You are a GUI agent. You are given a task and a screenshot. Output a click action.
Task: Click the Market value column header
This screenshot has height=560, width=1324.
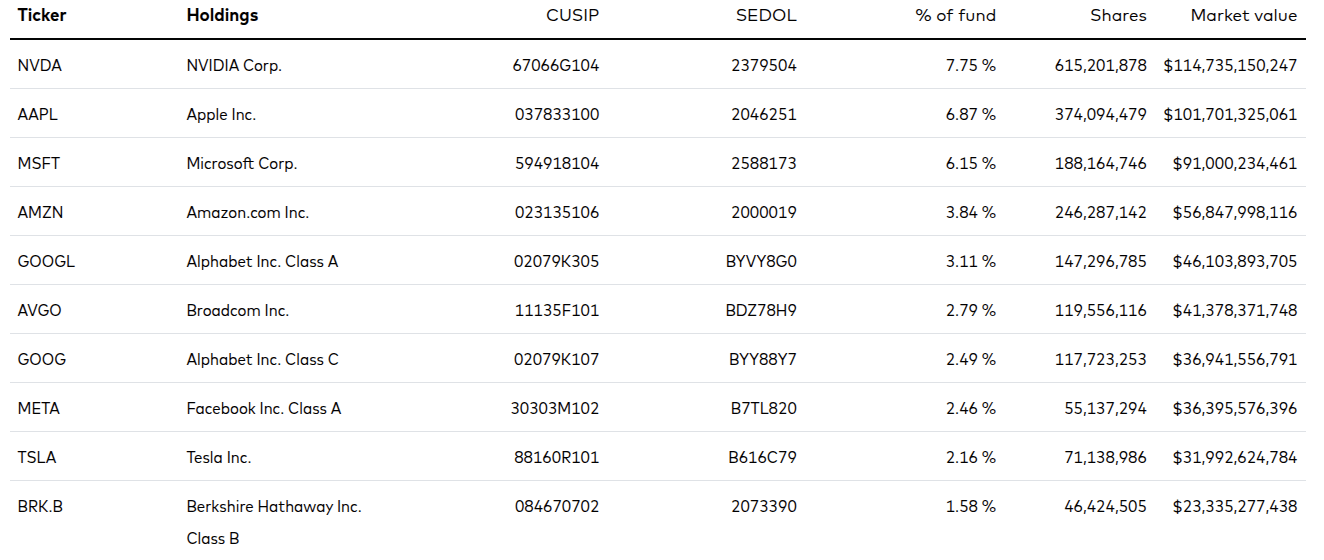1243,16
